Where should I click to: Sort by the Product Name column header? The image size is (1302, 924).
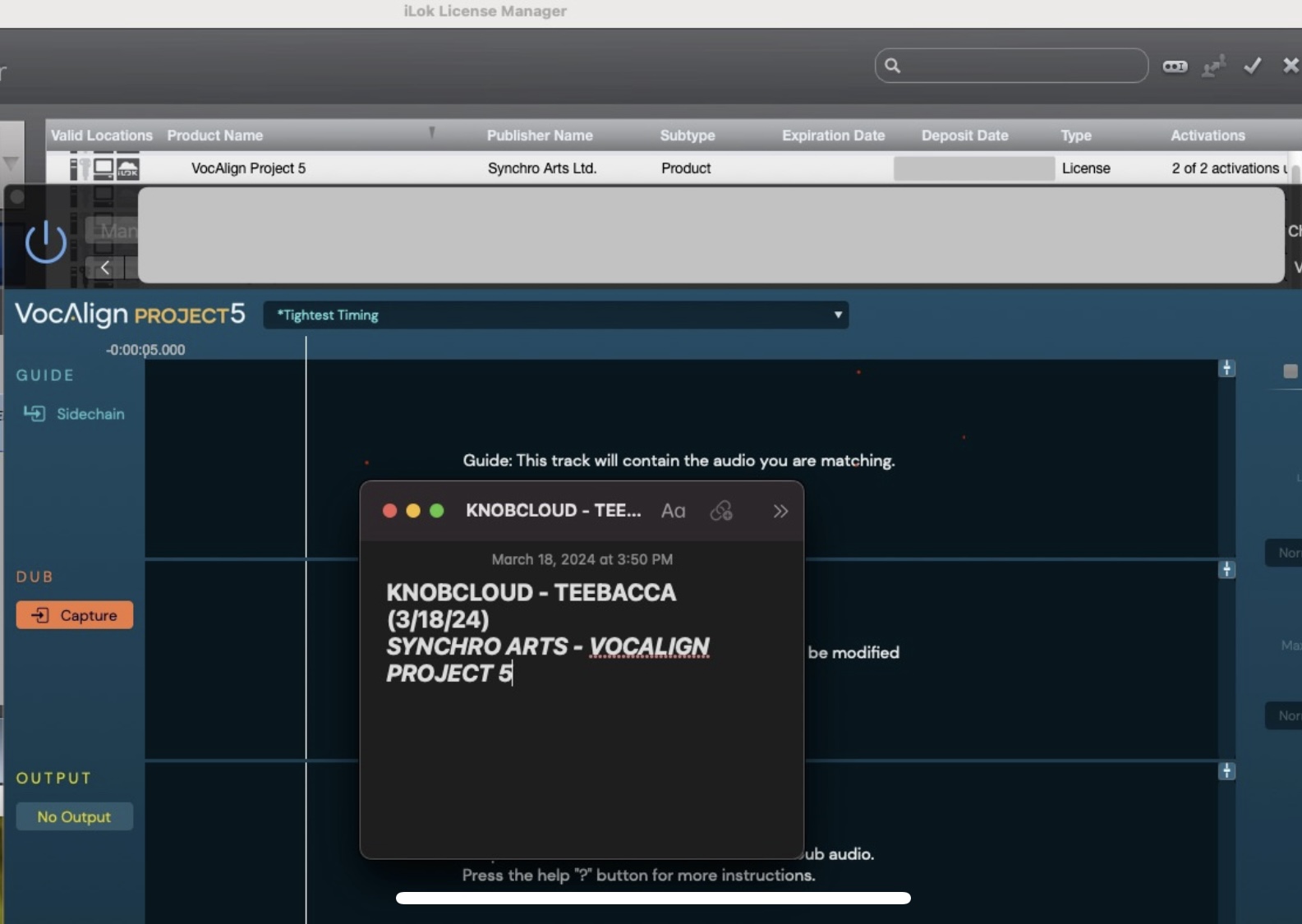pyautogui.click(x=215, y=136)
